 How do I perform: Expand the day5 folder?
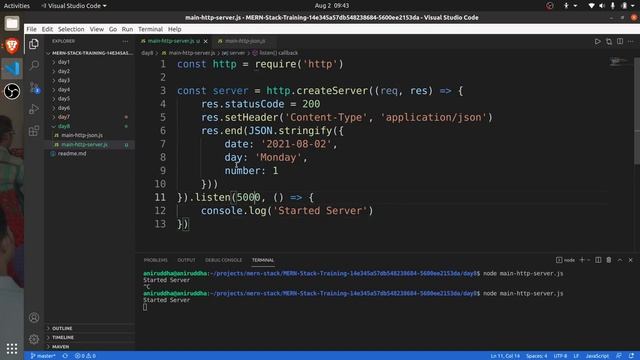(x=64, y=99)
